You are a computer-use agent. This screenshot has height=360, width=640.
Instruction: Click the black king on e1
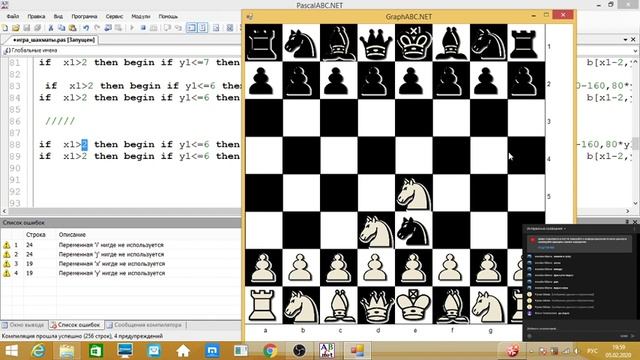coord(413,42)
